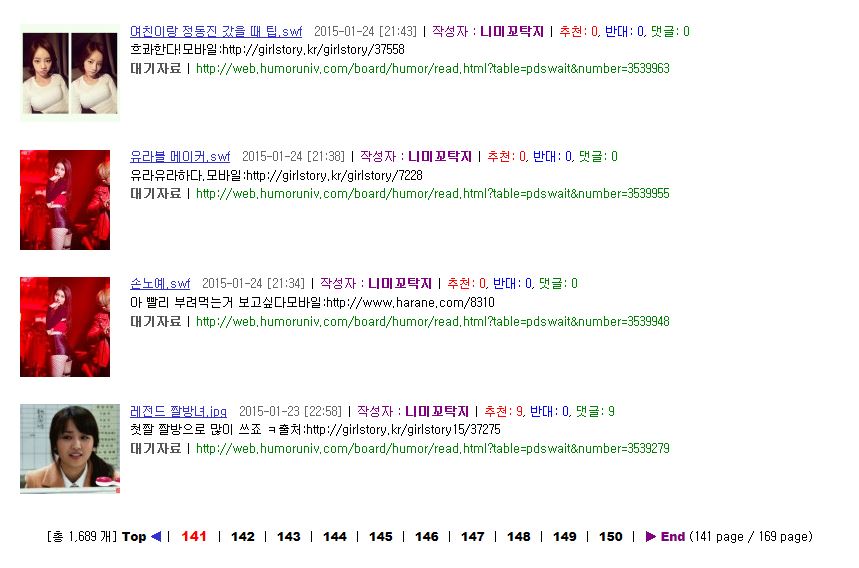Image resolution: width=859 pixels, height=568 pixels.
Task: Go to page 150
Action: coord(611,537)
